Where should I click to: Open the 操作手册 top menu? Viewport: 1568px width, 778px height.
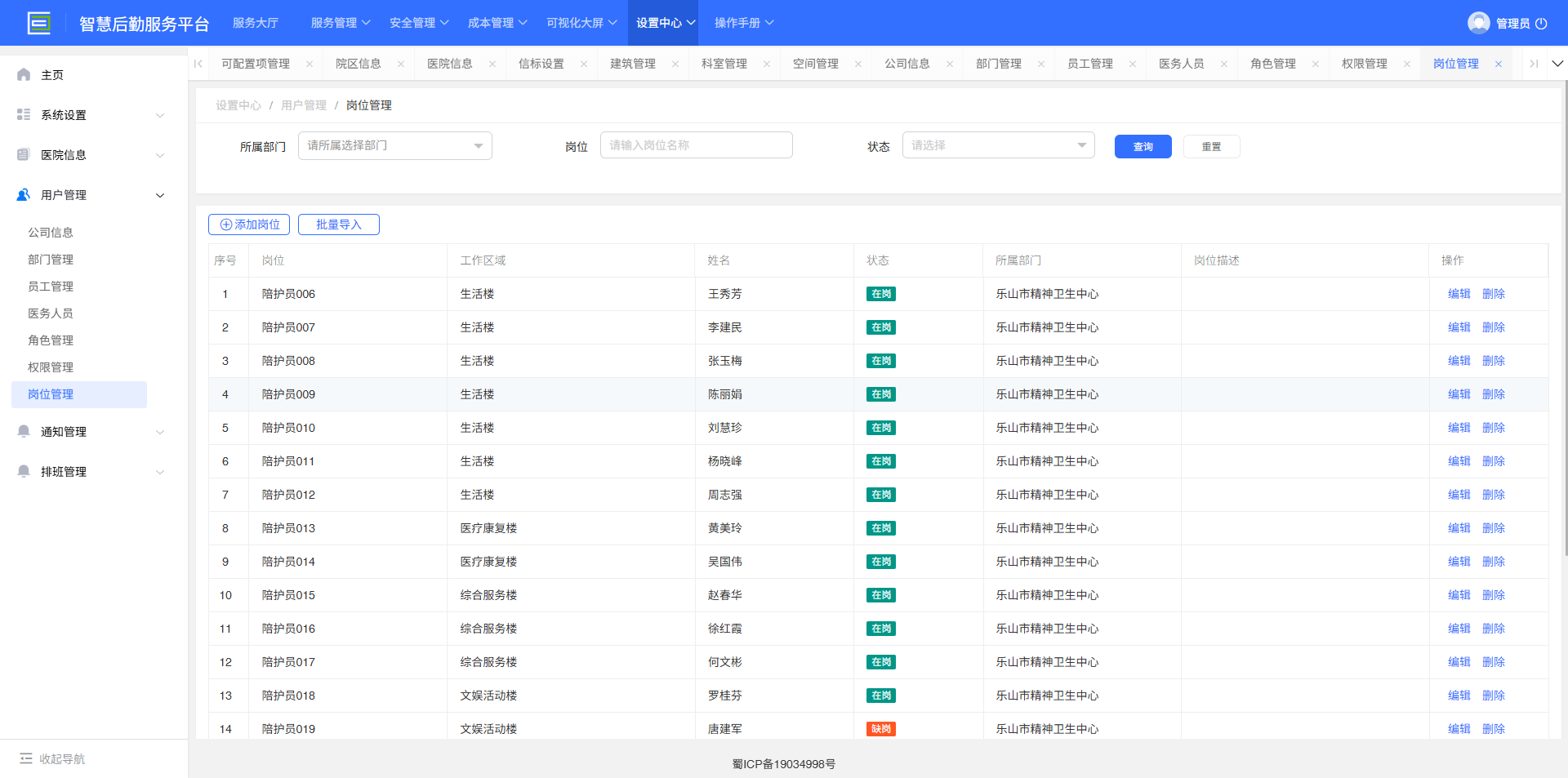pyautogui.click(x=744, y=23)
